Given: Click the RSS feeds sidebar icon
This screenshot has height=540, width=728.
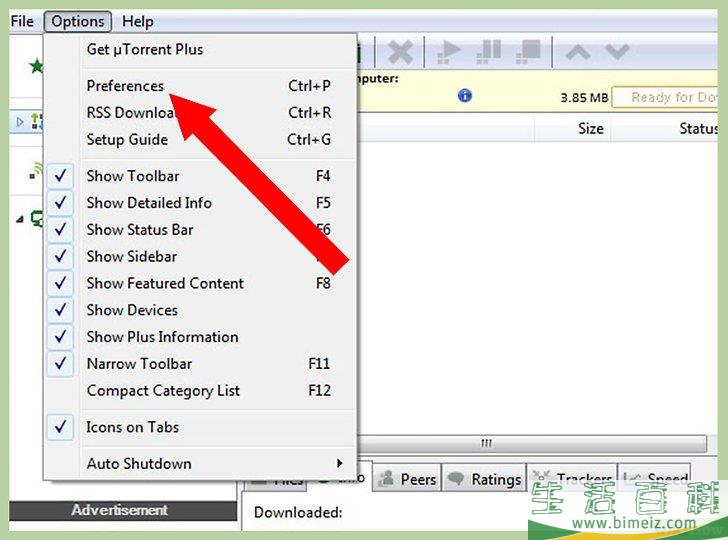Looking at the screenshot, I should point(36,170).
